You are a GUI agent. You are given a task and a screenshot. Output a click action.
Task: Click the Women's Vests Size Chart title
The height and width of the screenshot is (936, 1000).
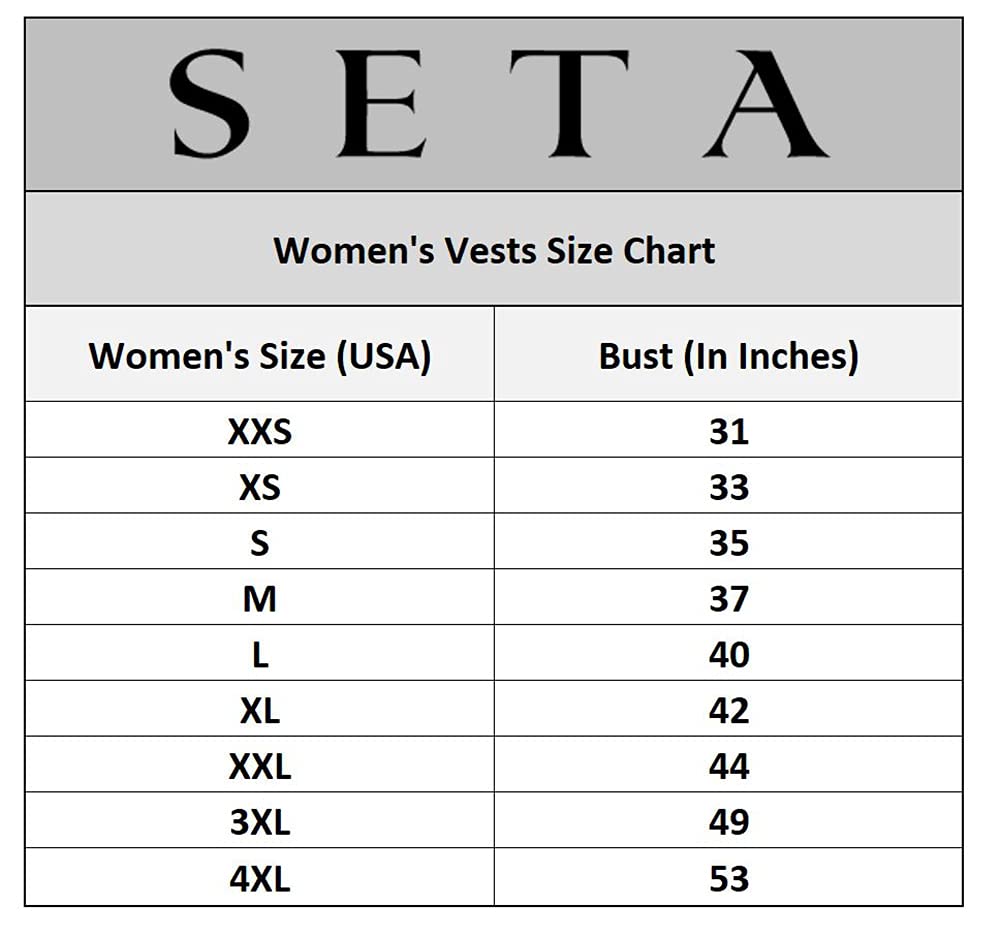[x=494, y=249]
